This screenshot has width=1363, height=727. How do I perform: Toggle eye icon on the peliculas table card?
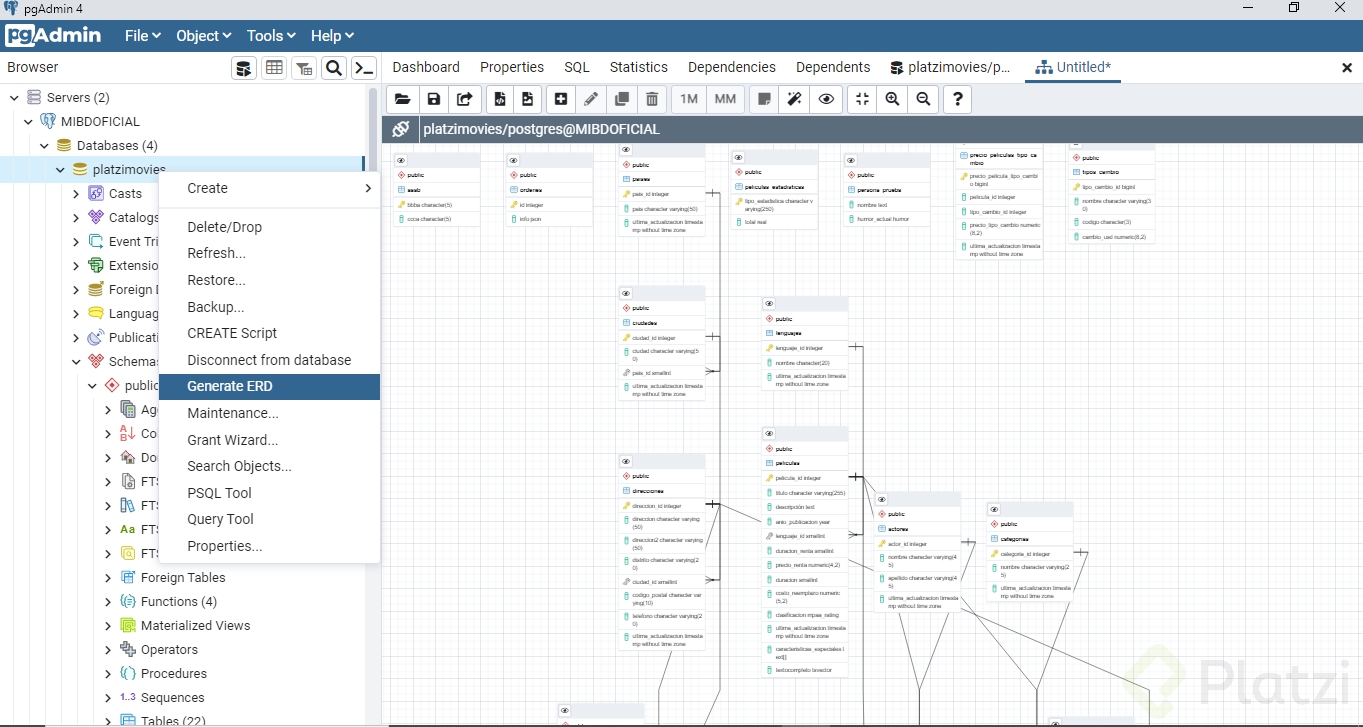[770, 434]
